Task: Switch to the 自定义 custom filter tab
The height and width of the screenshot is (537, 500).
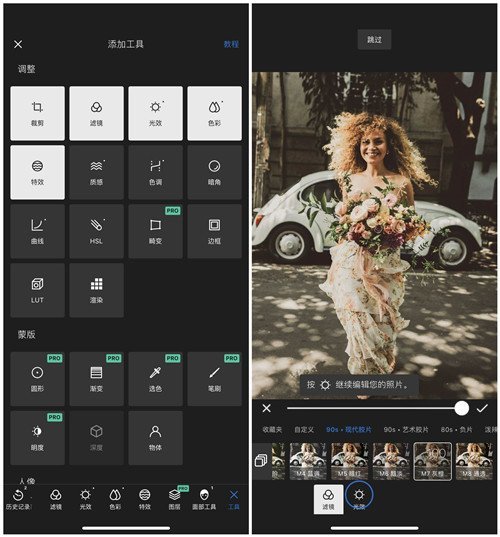Action: 304,429
